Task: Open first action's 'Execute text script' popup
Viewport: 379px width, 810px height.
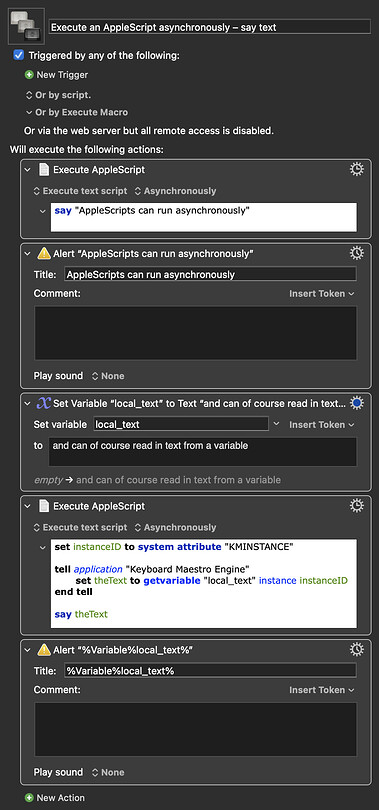Action: [x=80, y=191]
